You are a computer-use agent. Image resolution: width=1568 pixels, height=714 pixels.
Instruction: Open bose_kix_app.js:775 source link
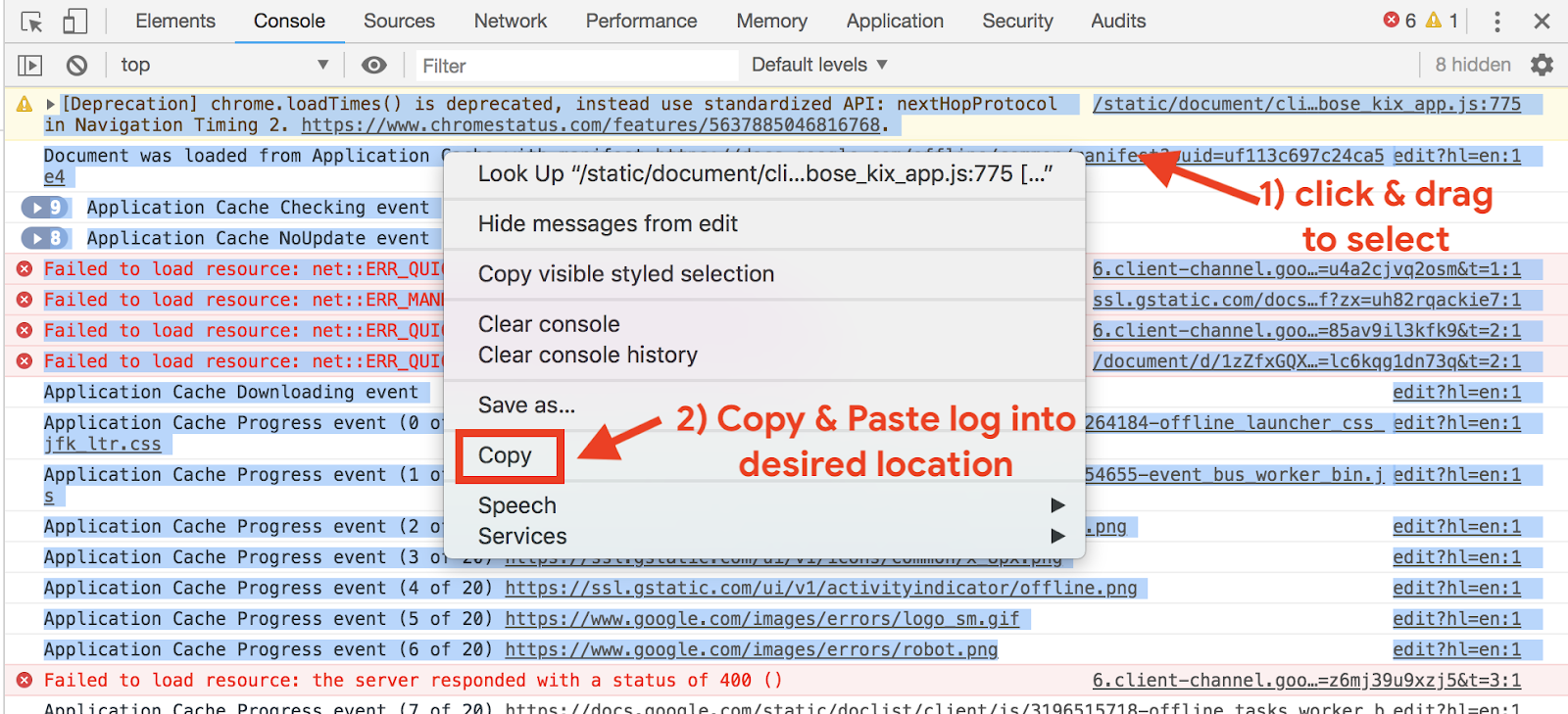pos(1307,104)
